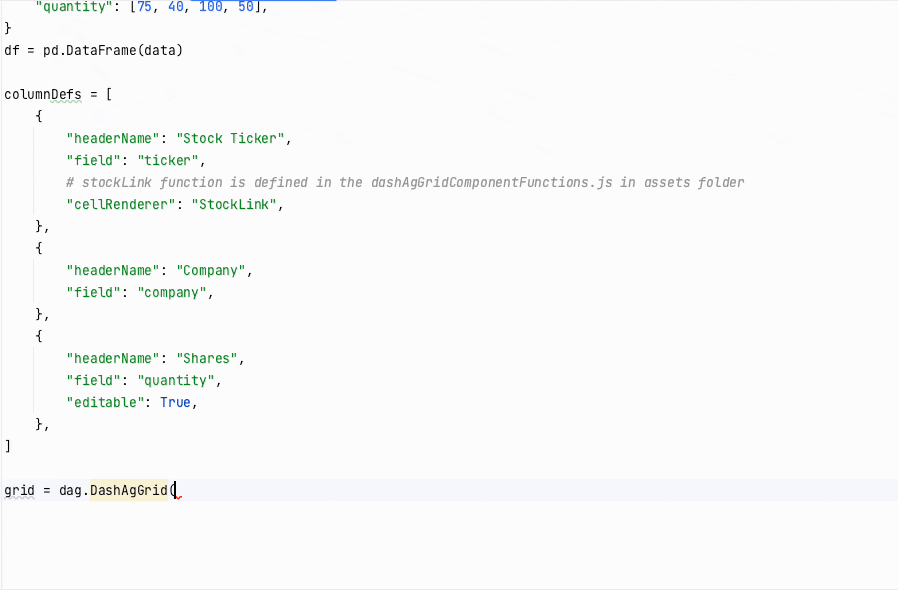Click the "Company" header name string
This screenshot has width=898, height=590.
(x=210, y=270)
